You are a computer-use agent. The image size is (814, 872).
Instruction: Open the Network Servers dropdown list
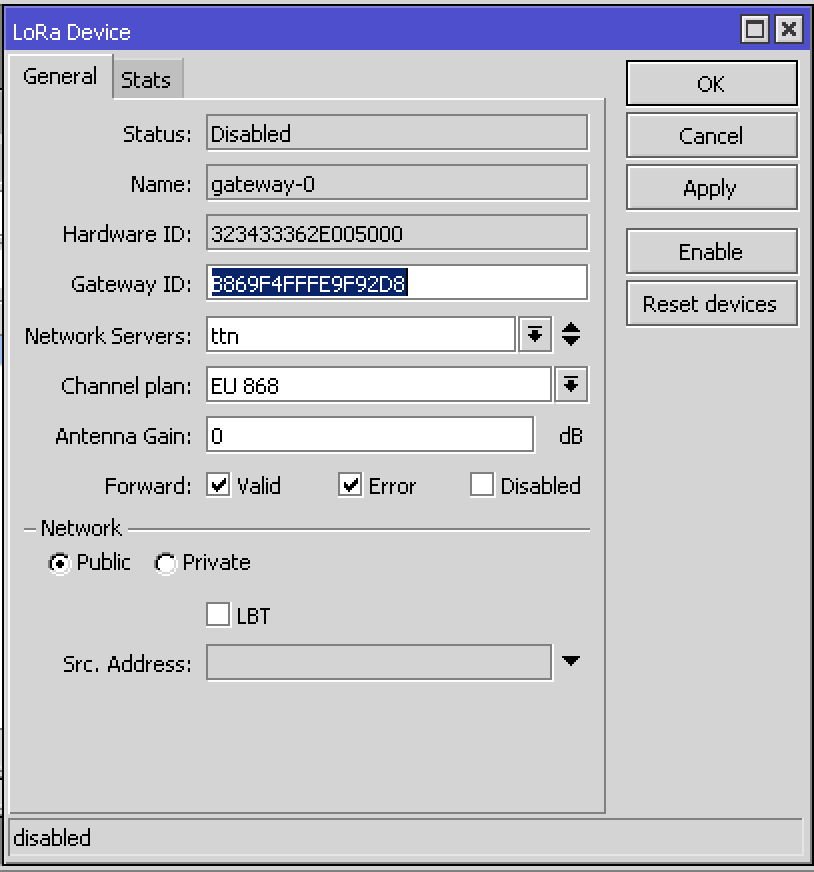(x=535, y=335)
